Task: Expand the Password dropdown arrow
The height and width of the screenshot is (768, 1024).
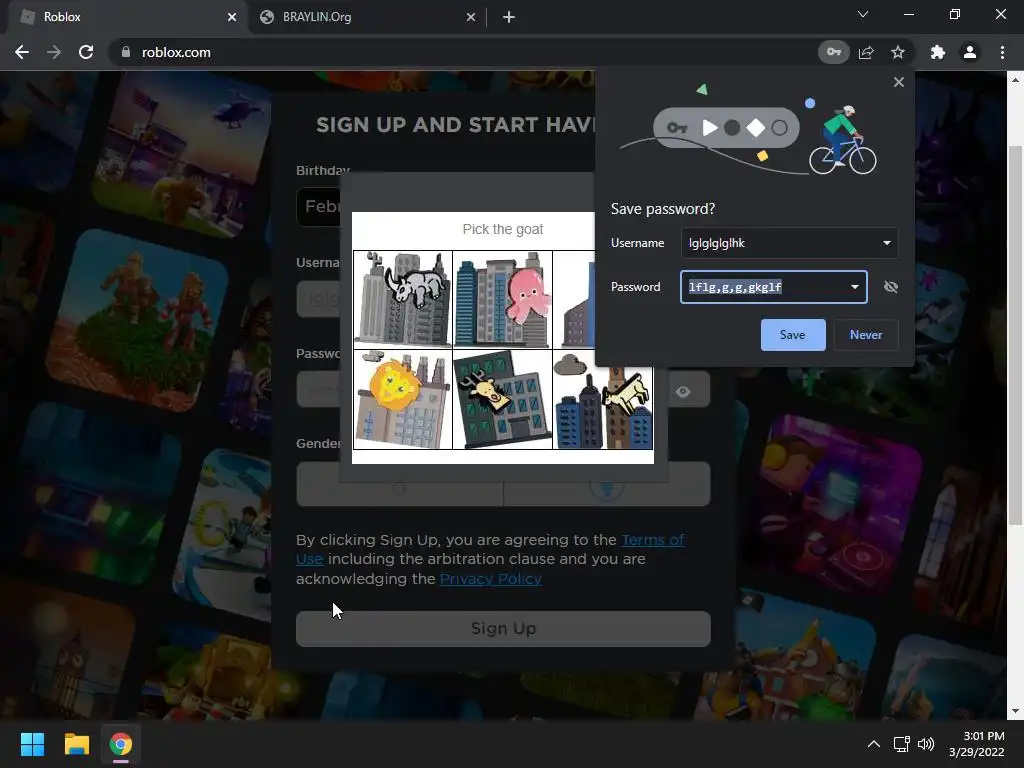Action: pyautogui.click(x=854, y=287)
